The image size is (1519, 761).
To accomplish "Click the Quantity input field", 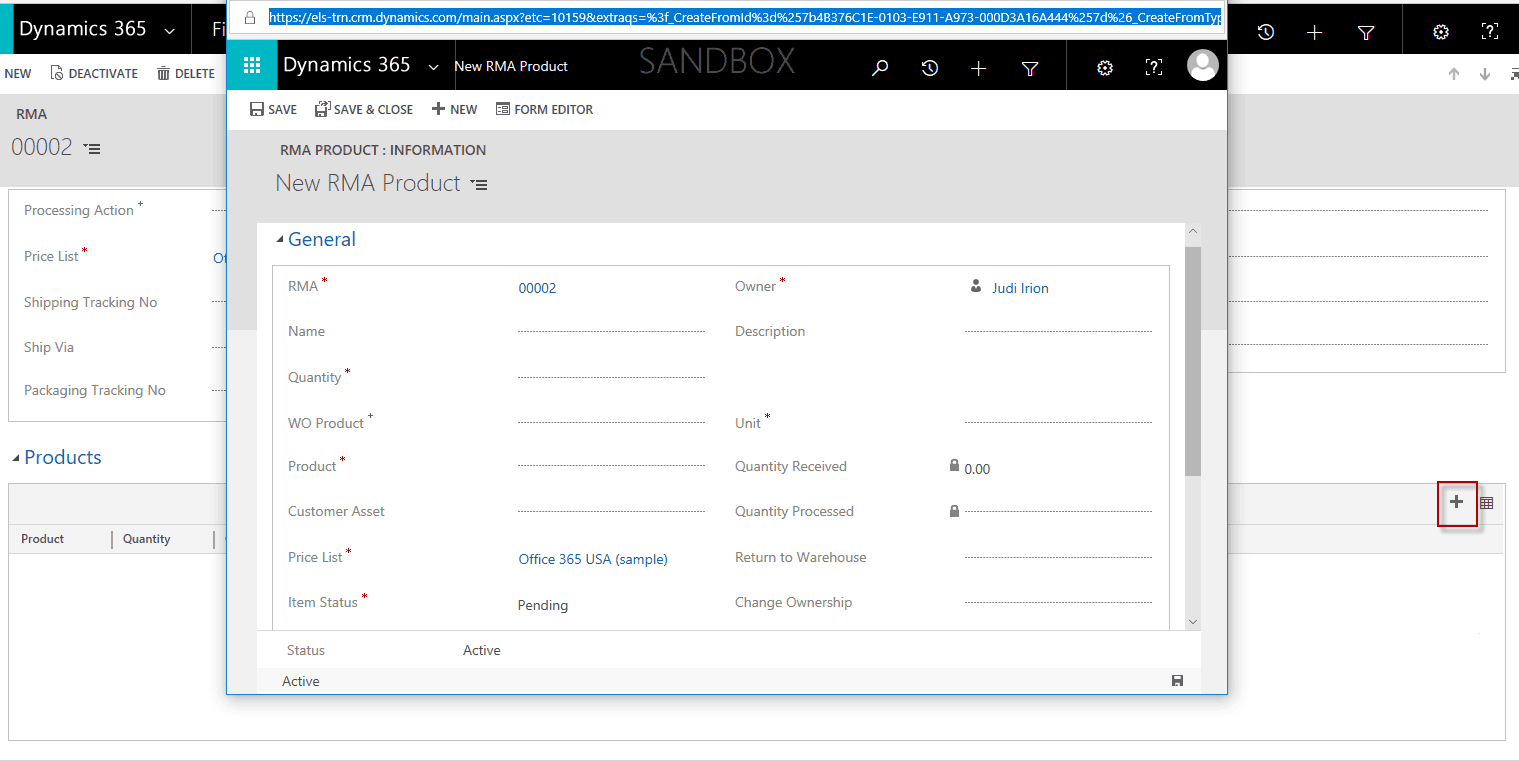I will [611, 377].
